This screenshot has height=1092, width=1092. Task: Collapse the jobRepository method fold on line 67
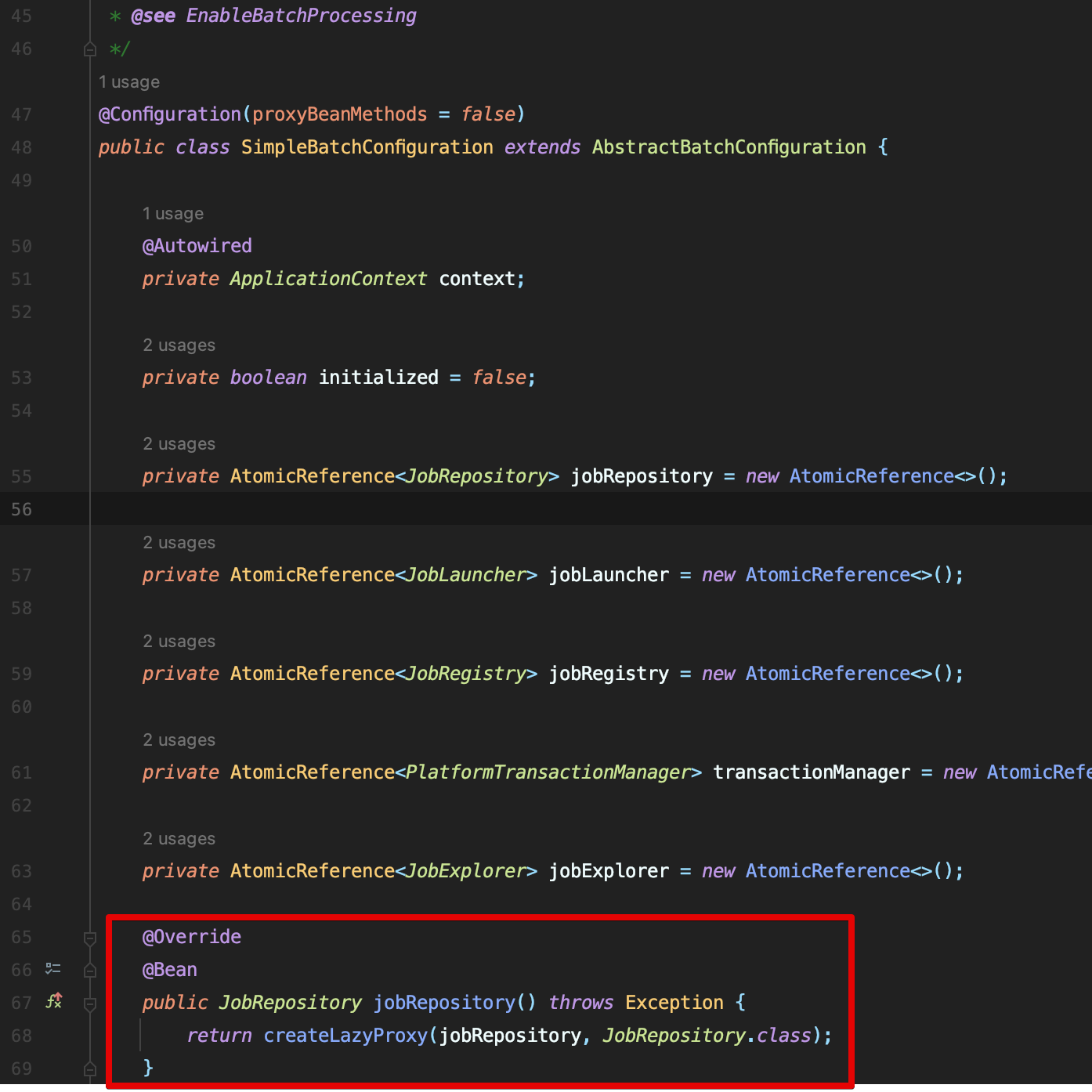(x=90, y=1003)
